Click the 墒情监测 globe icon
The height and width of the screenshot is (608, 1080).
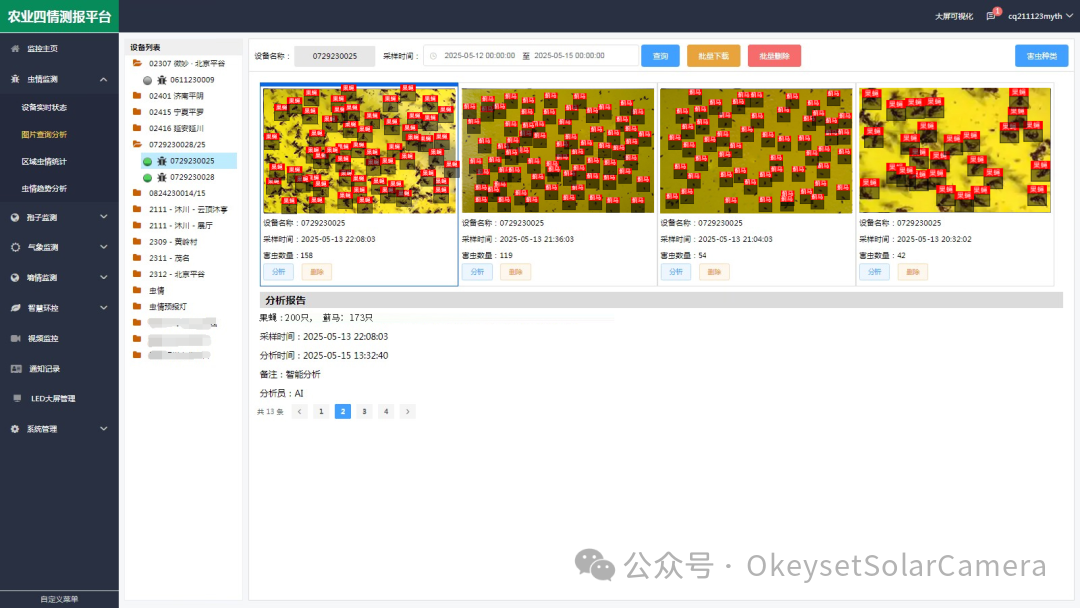[x=15, y=277]
